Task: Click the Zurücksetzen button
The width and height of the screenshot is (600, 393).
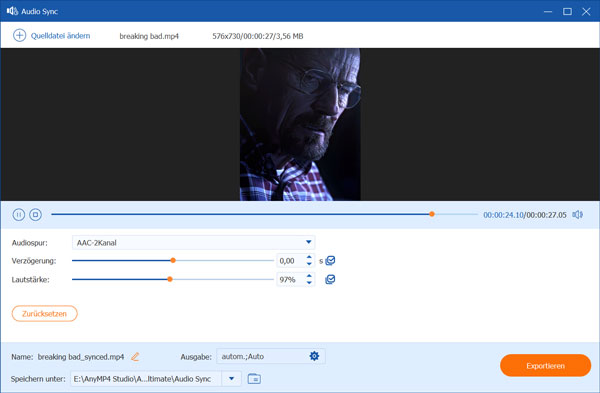Action: click(x=44, y=313)
